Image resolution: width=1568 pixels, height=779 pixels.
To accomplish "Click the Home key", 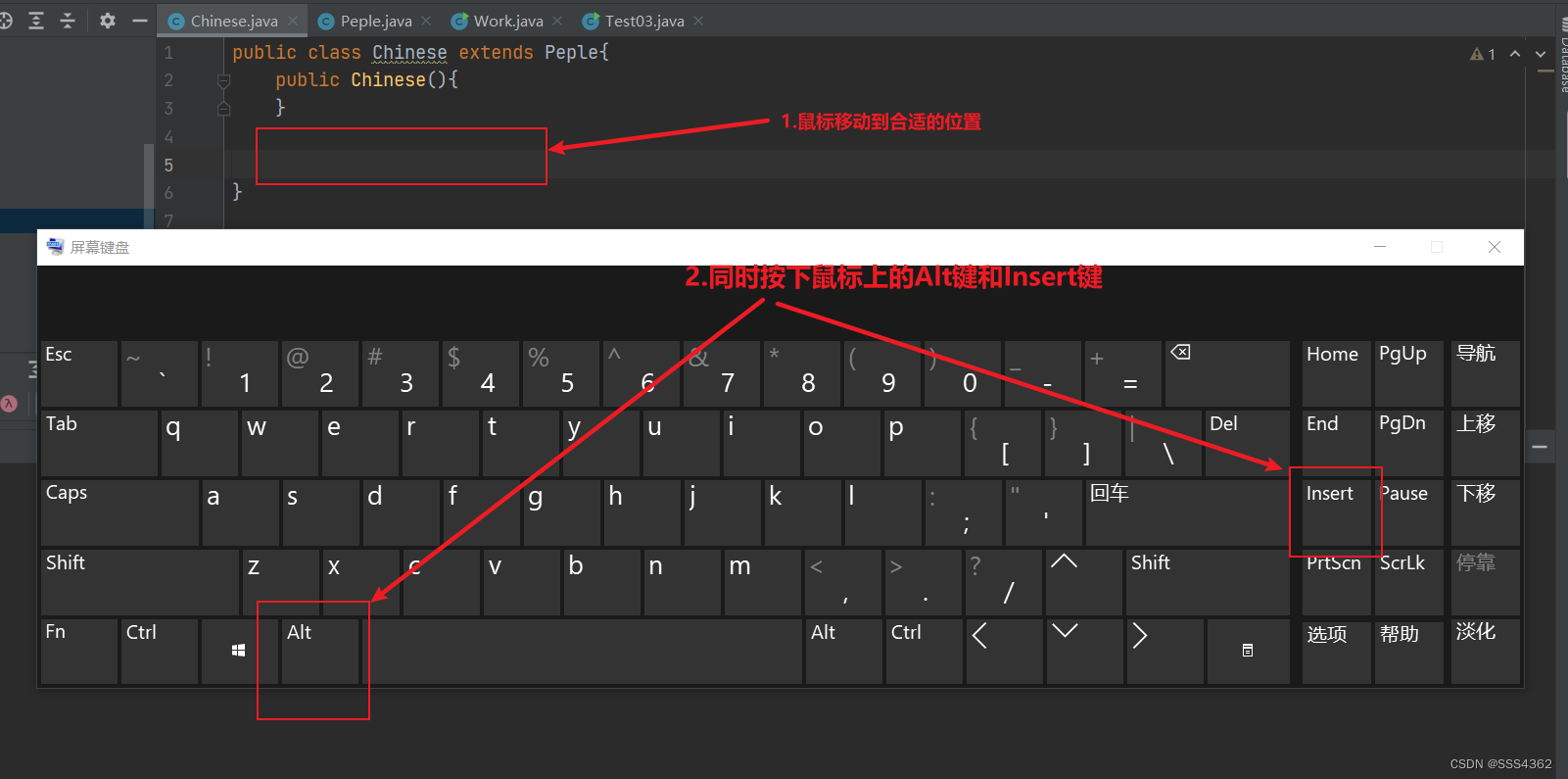I will [x=1337, y=373].
